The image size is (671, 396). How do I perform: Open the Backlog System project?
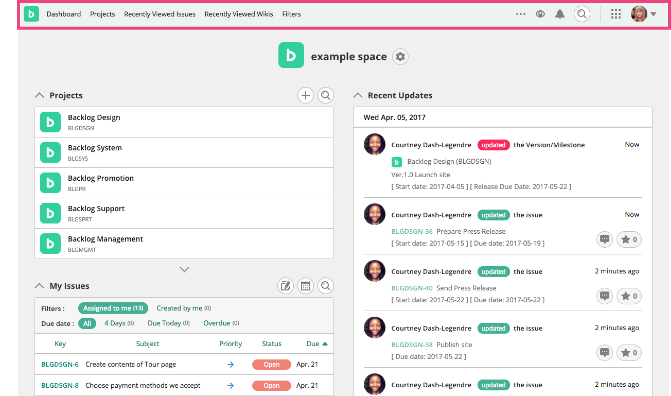click(95, 148)
